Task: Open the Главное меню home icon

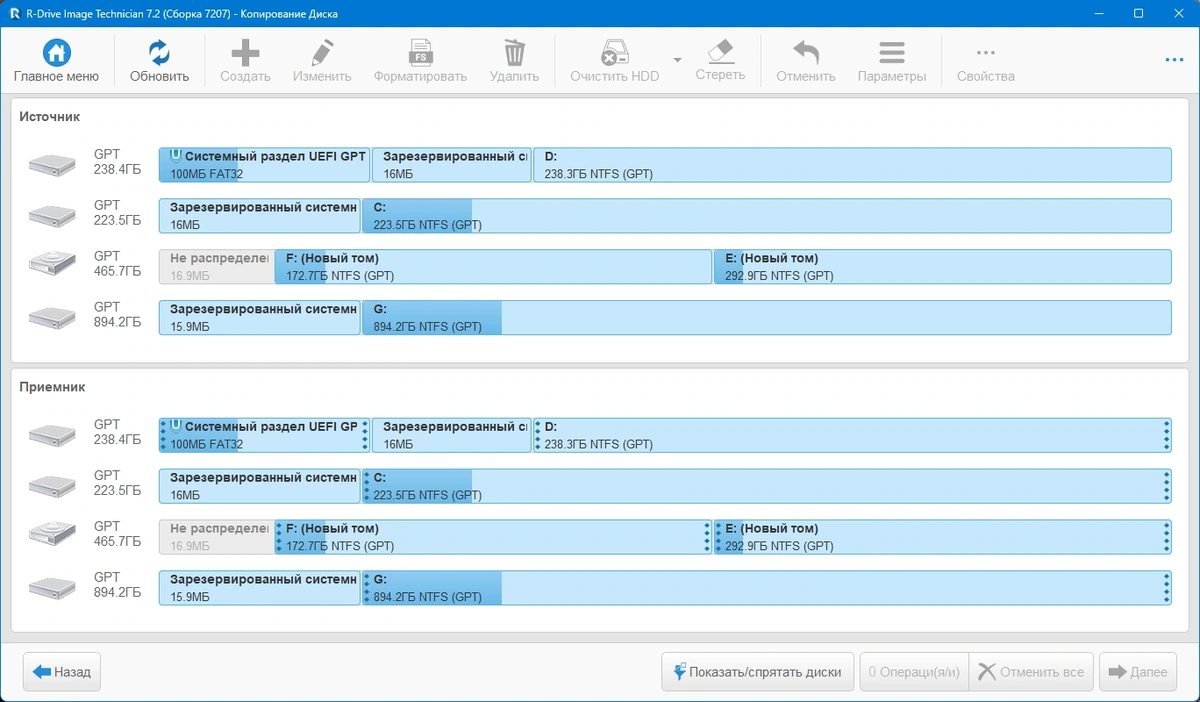Action: point(56,53)
